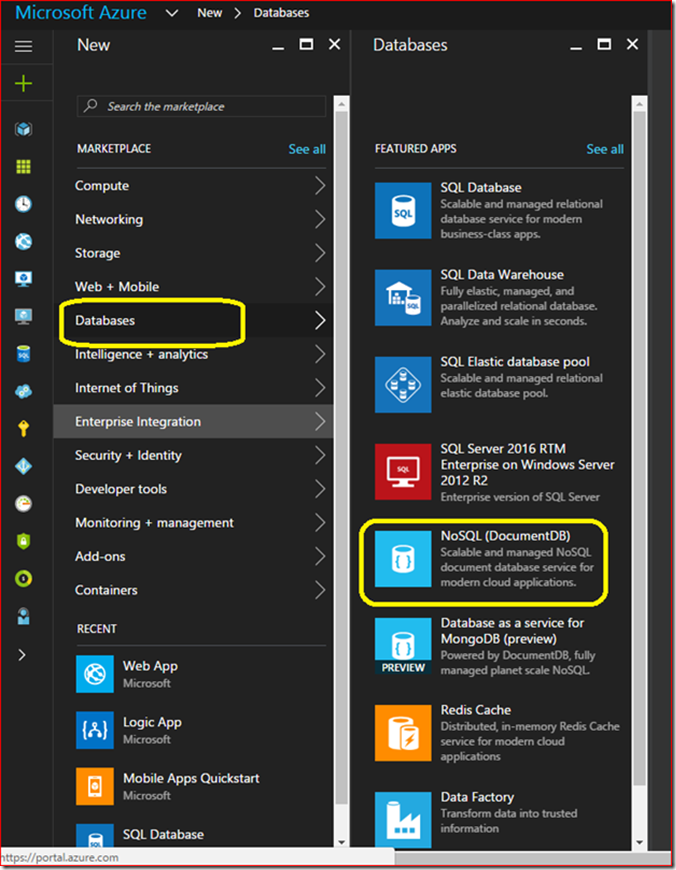Screen dimensions: 676x870
Task: Open Security Center shield icon in sidebar
Action: coord(23,541)
